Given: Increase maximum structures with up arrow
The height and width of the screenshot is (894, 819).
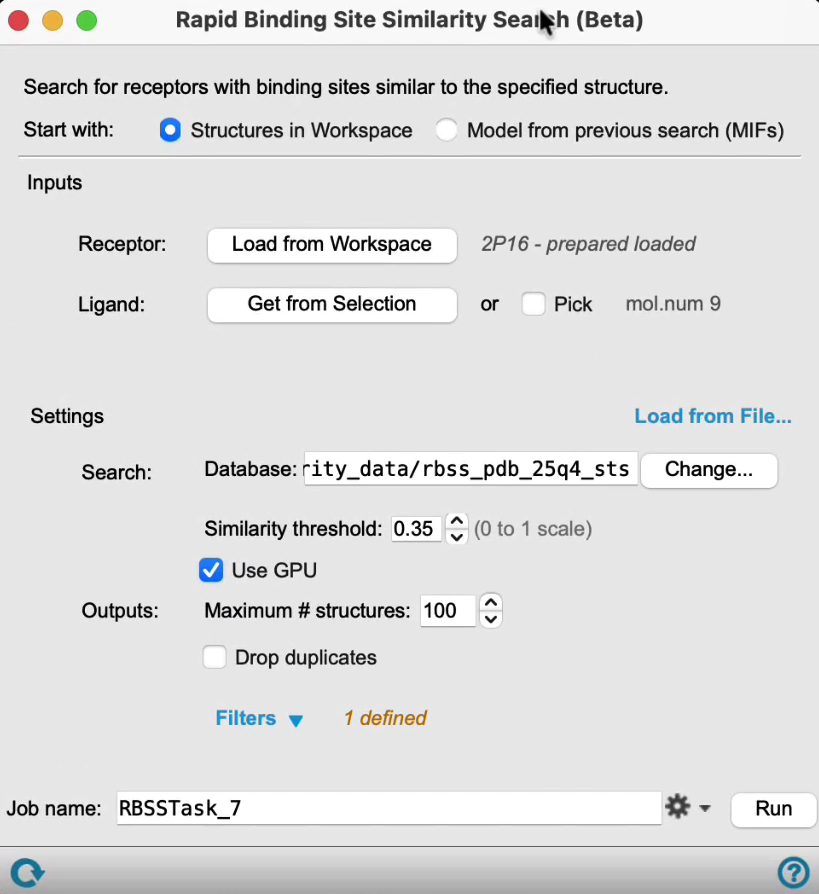Looking at the screenshot, I should click(491, 602).
